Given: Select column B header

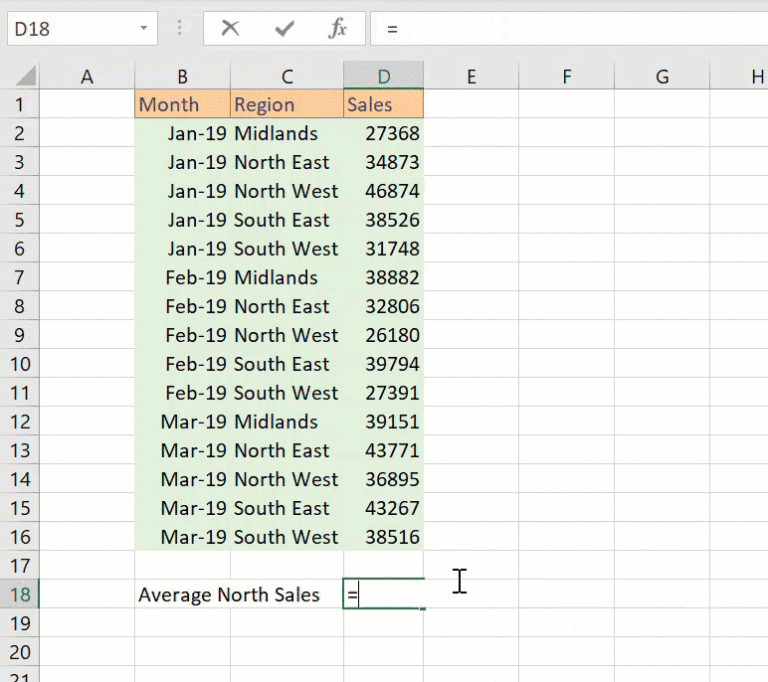Looking at the screenshot, I should coord(182,76).
